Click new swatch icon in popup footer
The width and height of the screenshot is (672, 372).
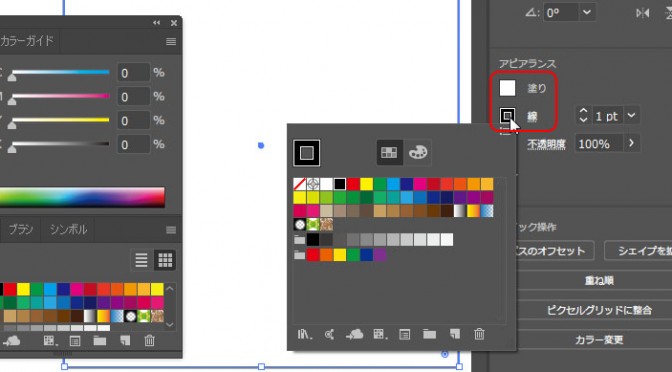click(455, 334)
